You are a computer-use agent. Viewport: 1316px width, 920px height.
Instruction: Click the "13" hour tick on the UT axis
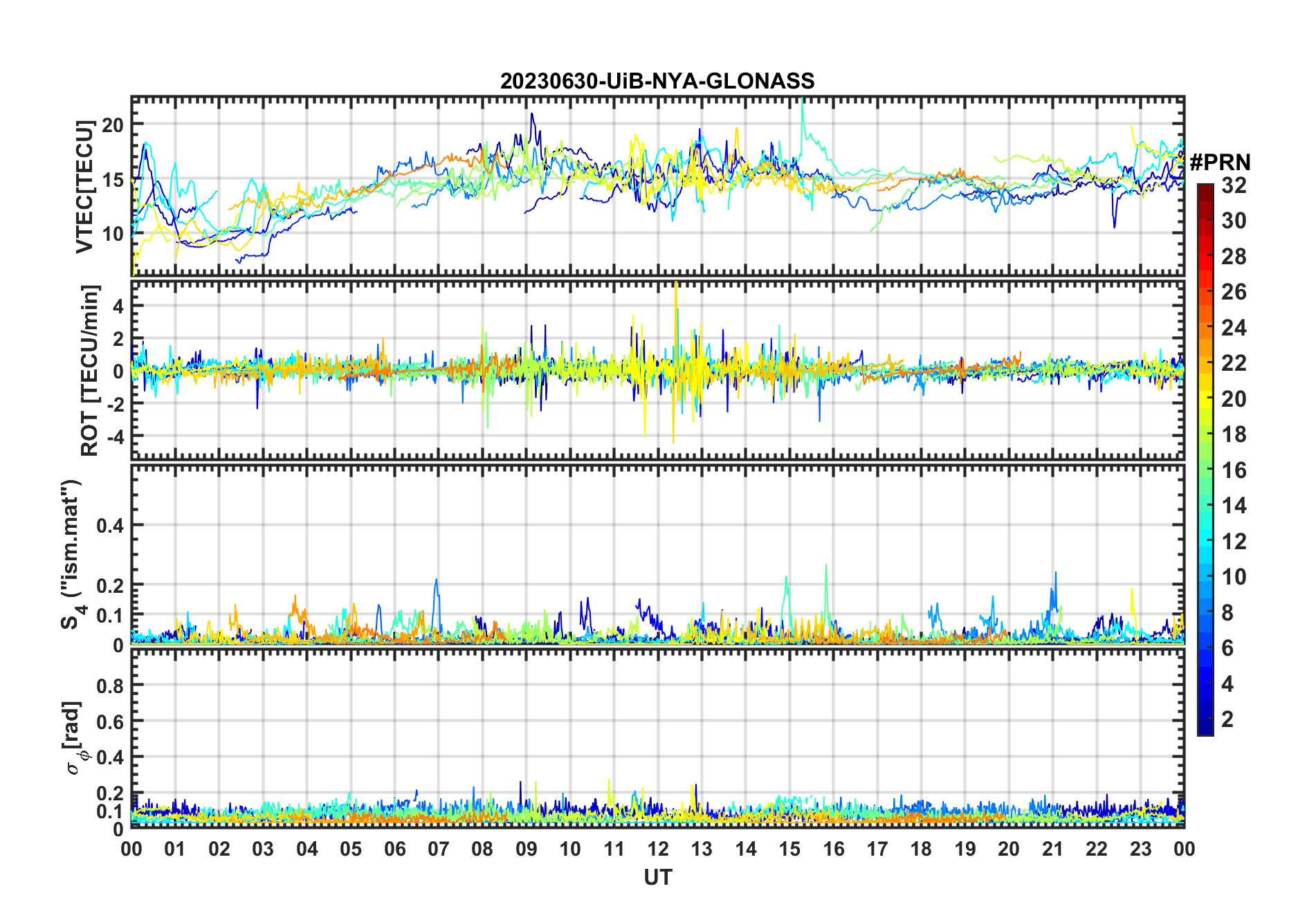pyautogui.click(x=702, y=849)
